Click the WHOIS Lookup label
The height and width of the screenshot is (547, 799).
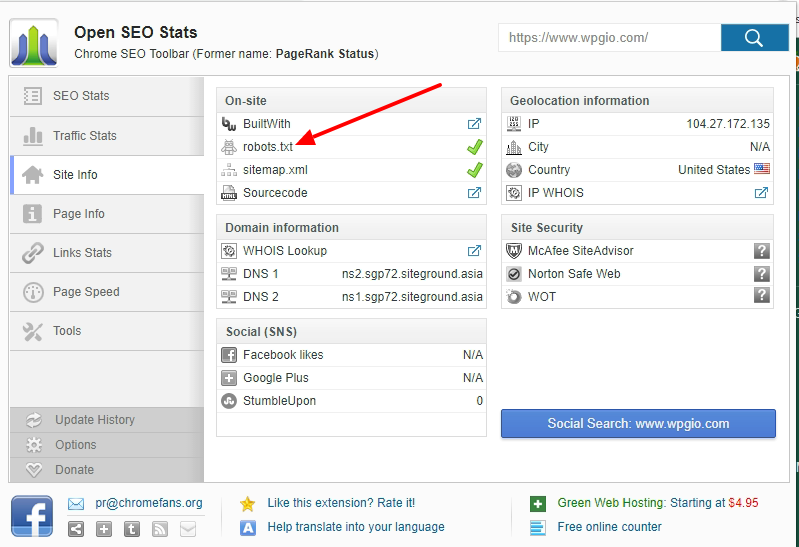285,251
